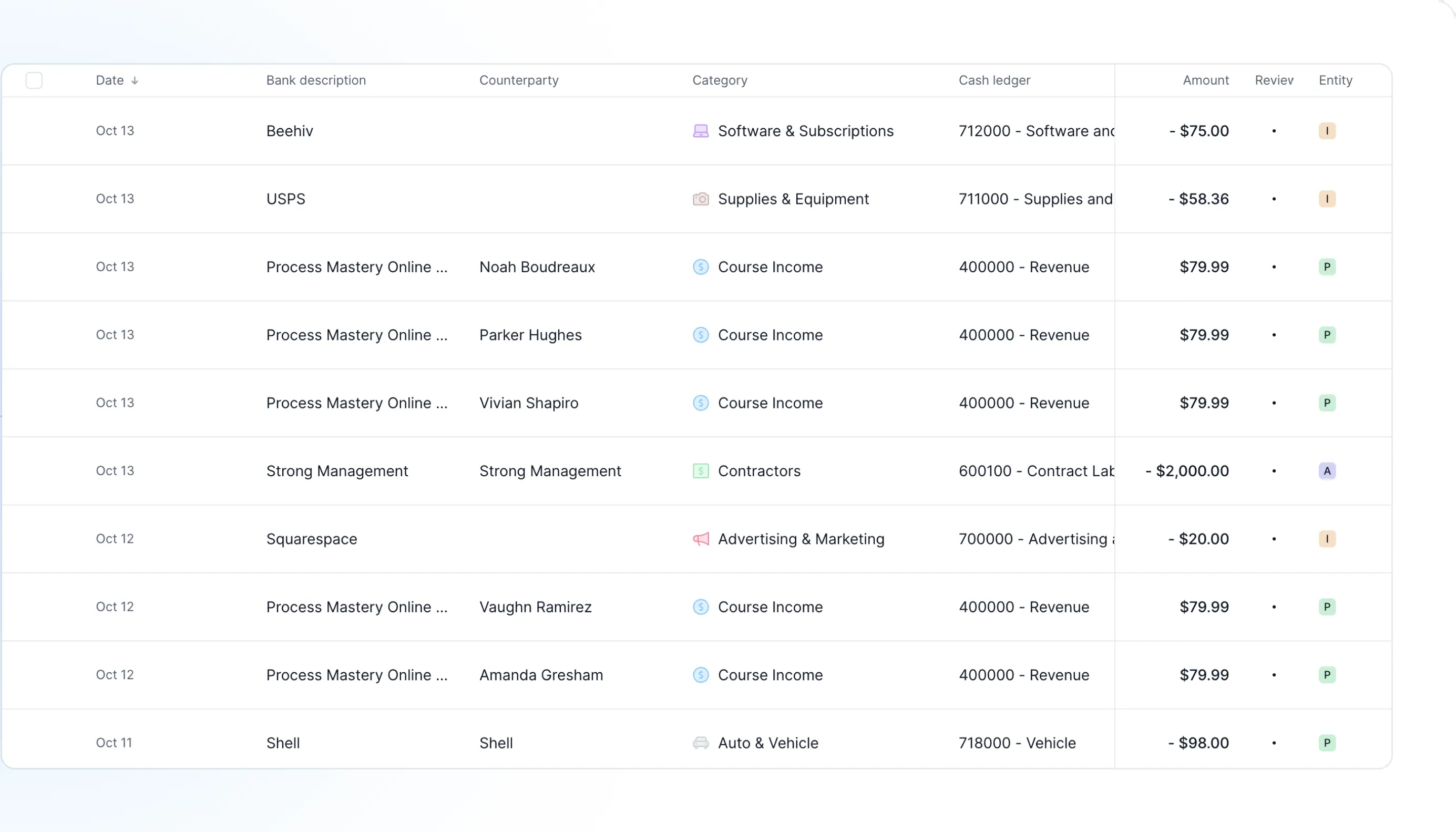Click the orange I entity badge in Squarespace row
The height and width of the screenshot is (832, 1456).
(x=1327, y=539)
